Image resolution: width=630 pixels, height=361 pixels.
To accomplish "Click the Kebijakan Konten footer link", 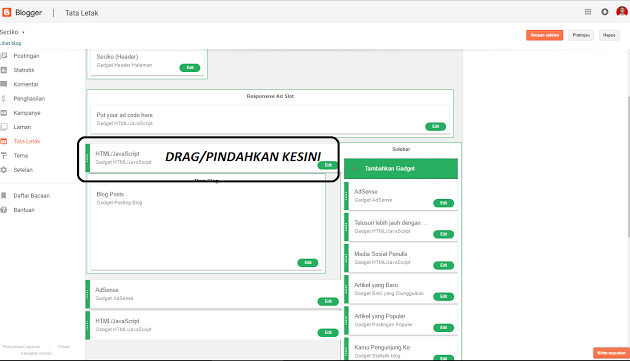I will tap(36, 353).
